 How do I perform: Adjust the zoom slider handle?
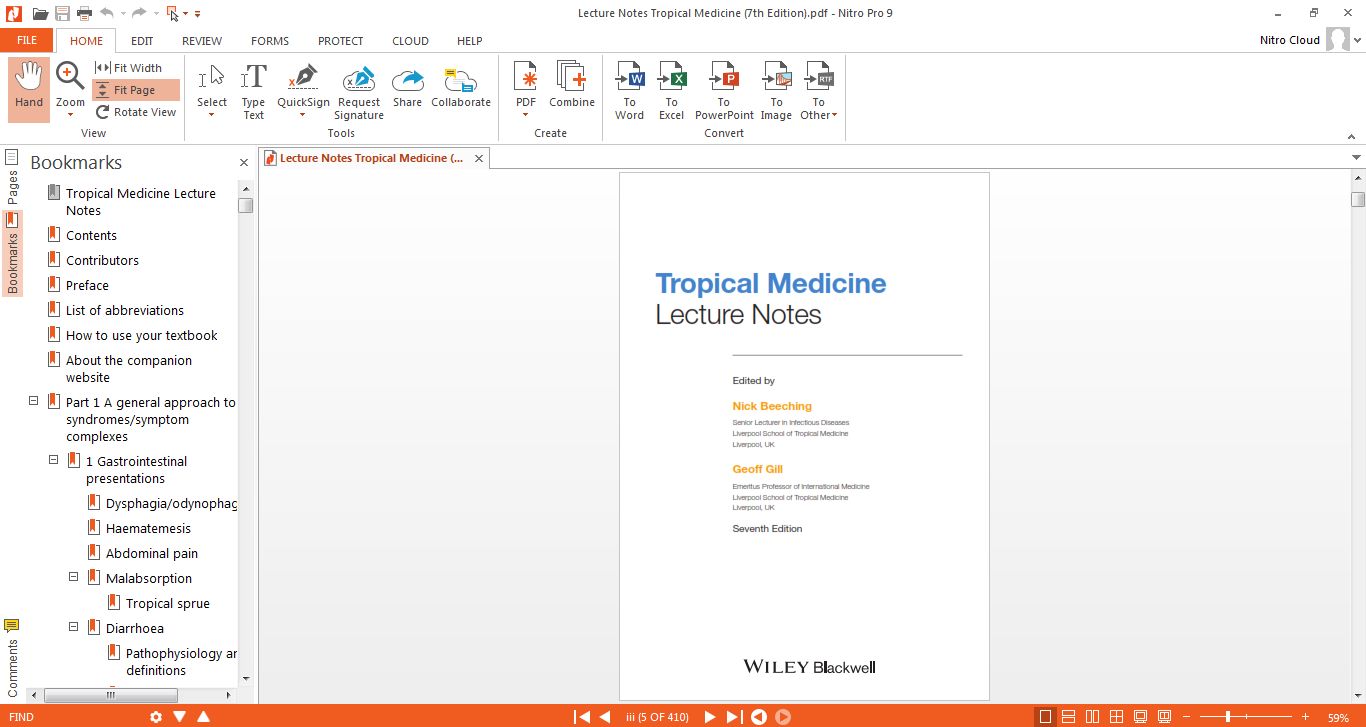tap(1227, 717)
